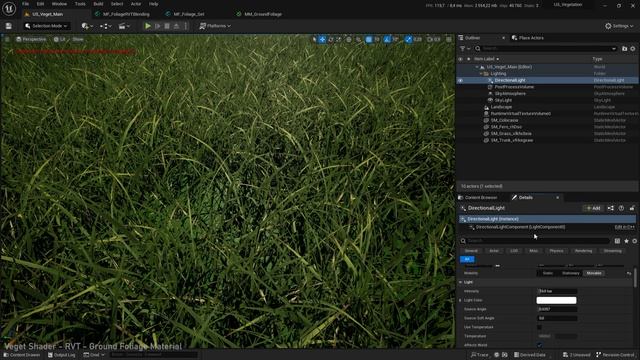
Task: Click the skip frame playback button
Action: (x=158, y=26)
